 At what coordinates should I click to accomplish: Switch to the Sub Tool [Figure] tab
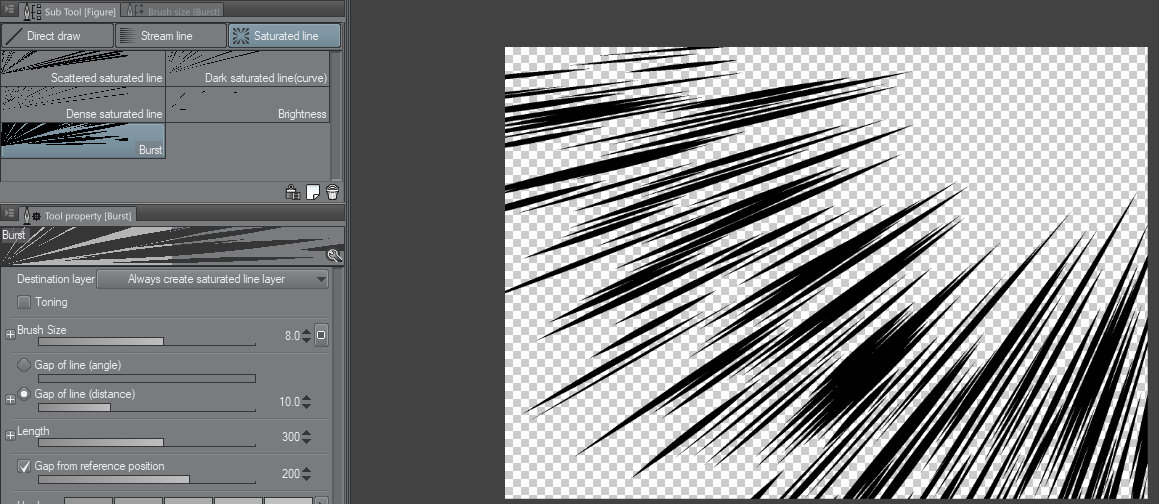(x=71, y=12)
